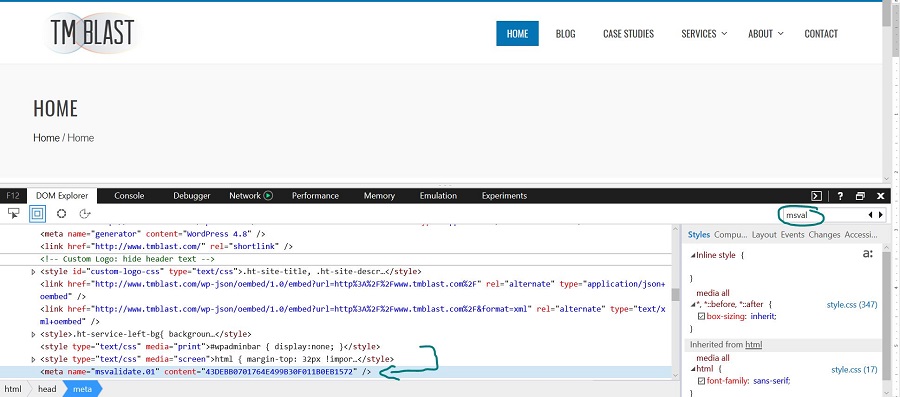Image resolution: width=900 pixels, height=397 pixels.
Task: Open the SERVICES dropdown menu
Action: click(704, 34)
